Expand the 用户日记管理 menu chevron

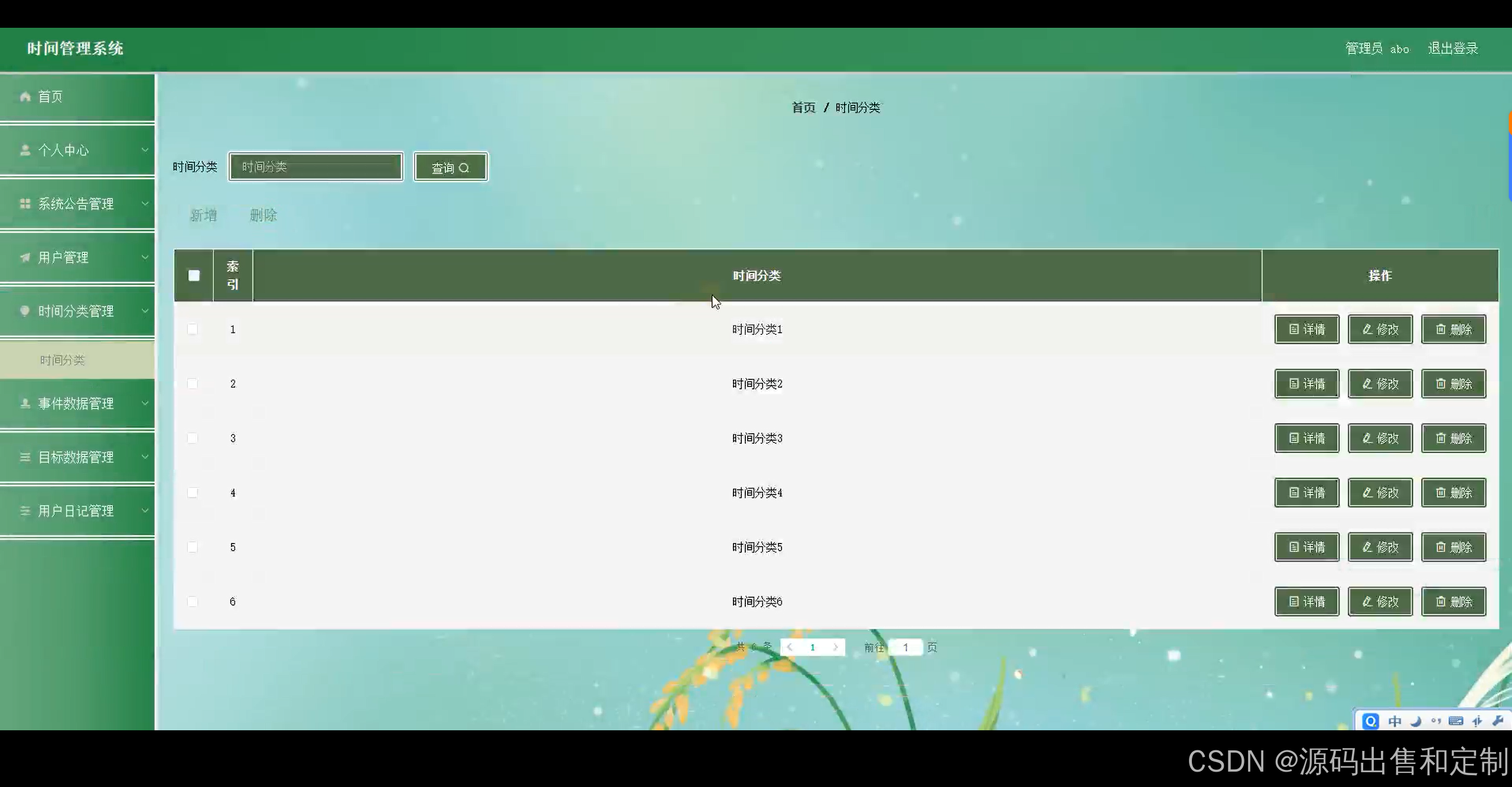pyautogui.click(x=145, y=511)
